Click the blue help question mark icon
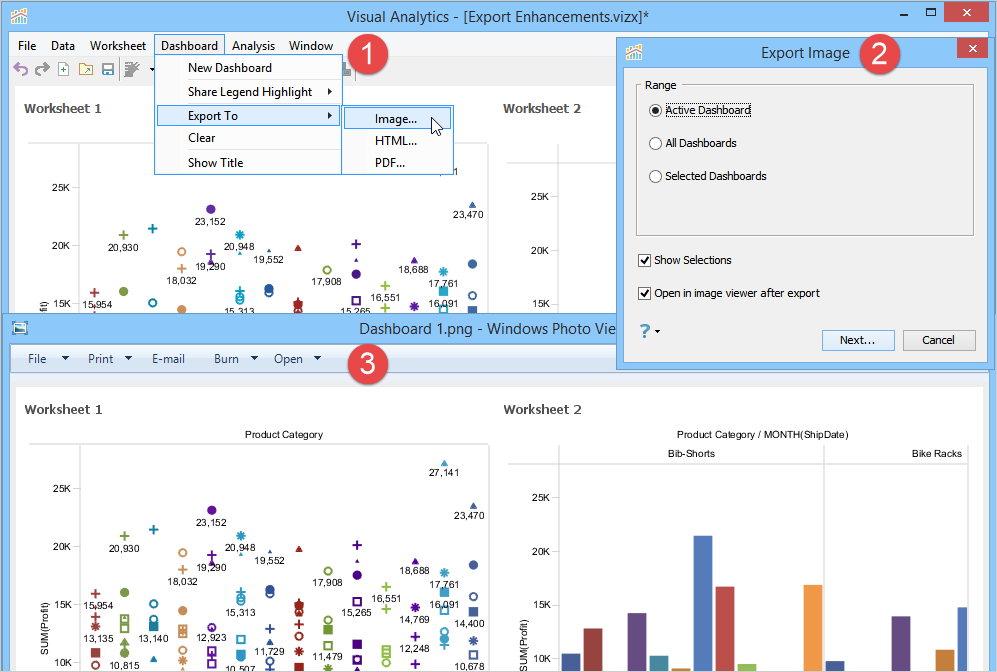This screenshot has width=997, height=672. (645, 331)
